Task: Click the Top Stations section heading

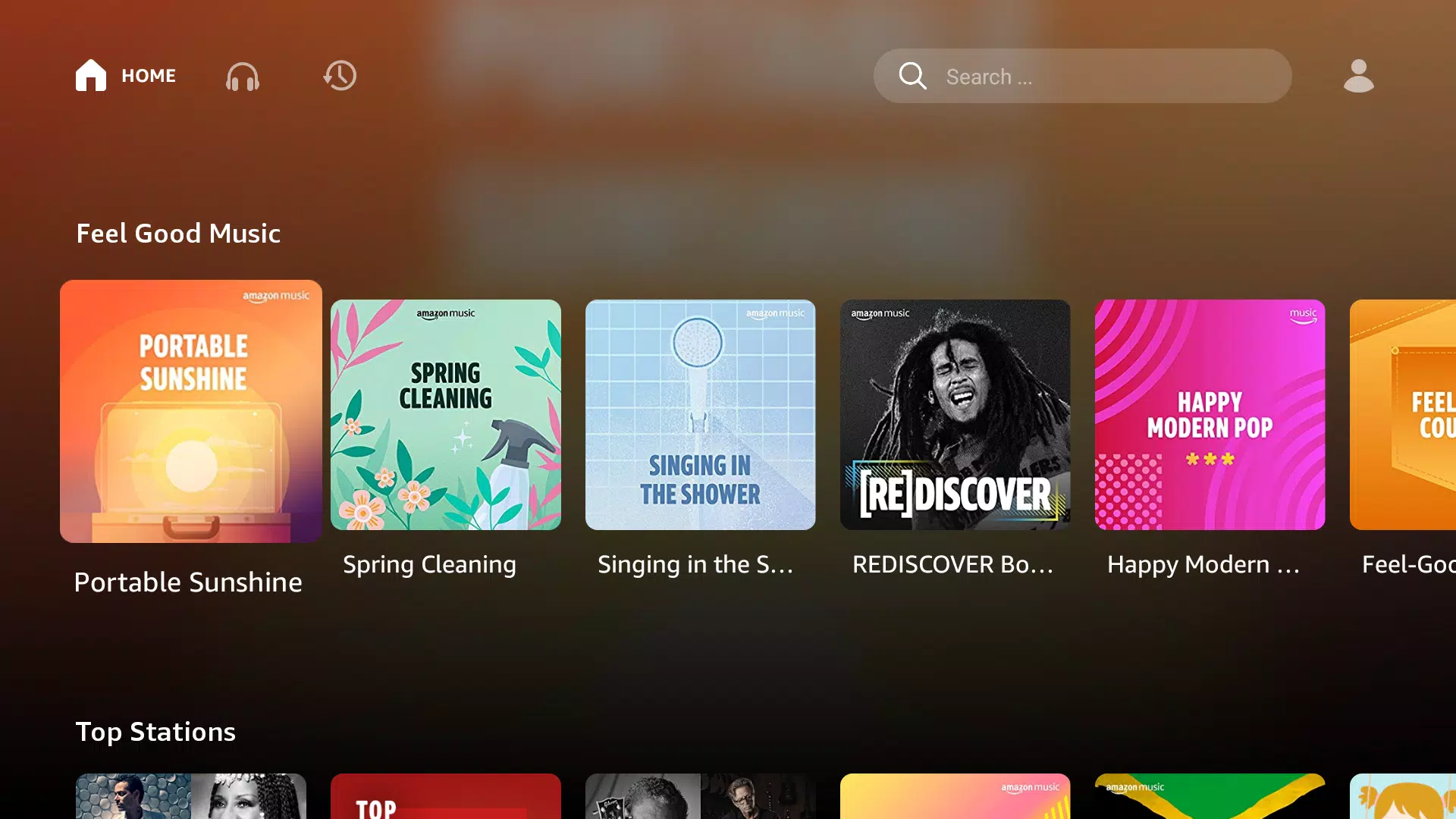Action: click(x=156, y=732)
